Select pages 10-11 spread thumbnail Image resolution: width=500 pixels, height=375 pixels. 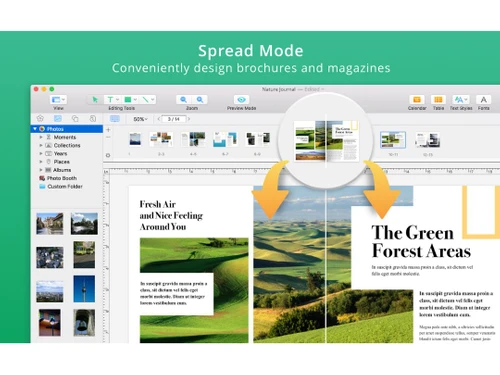(393, 140)
